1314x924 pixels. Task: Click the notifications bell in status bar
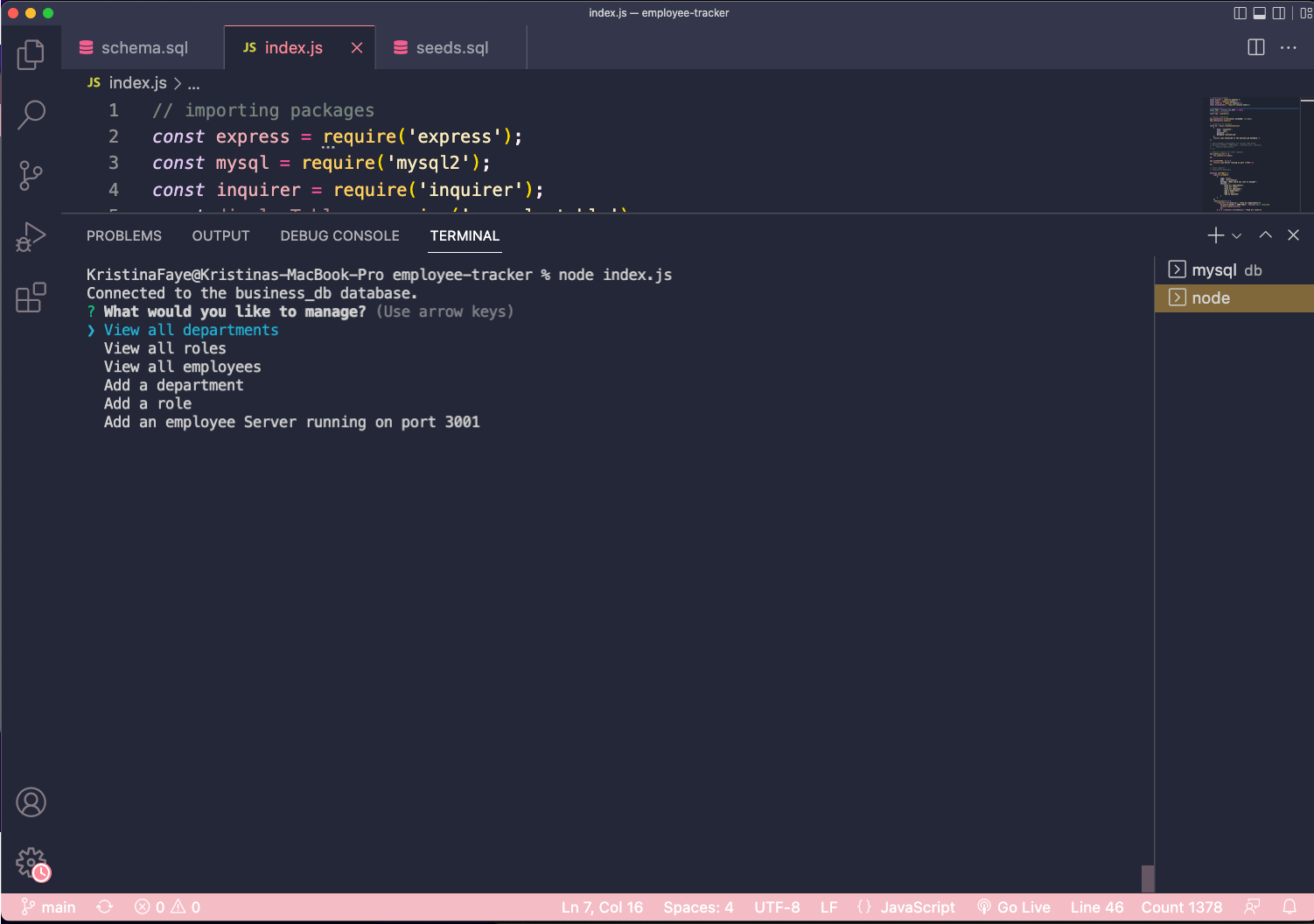(1290, 907)
